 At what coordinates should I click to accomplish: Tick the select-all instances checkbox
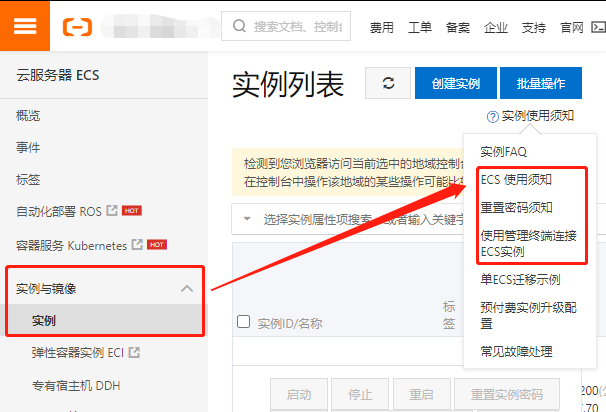click(243, 322)
